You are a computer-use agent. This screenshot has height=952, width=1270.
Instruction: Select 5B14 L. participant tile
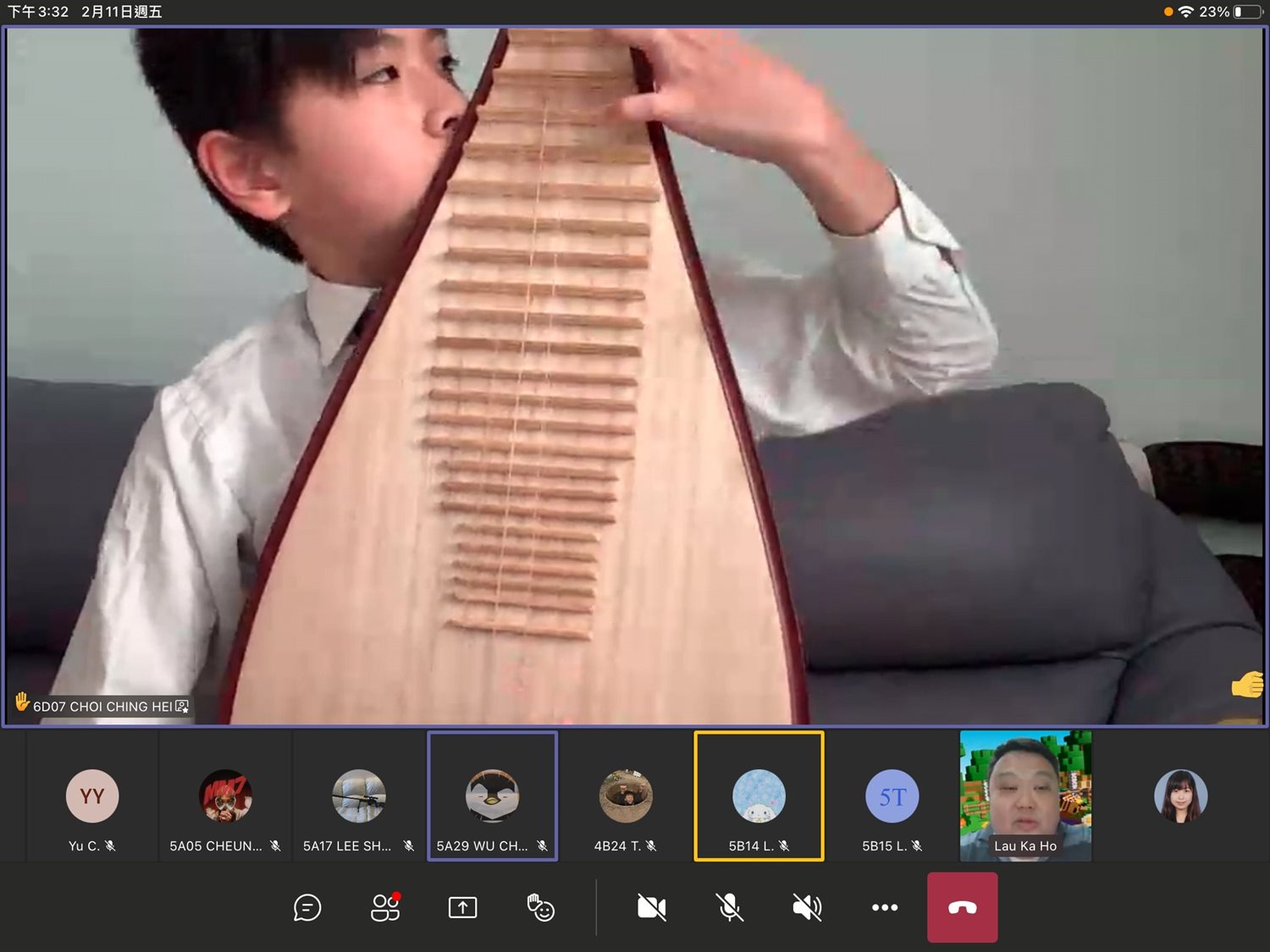pos(759,797)
